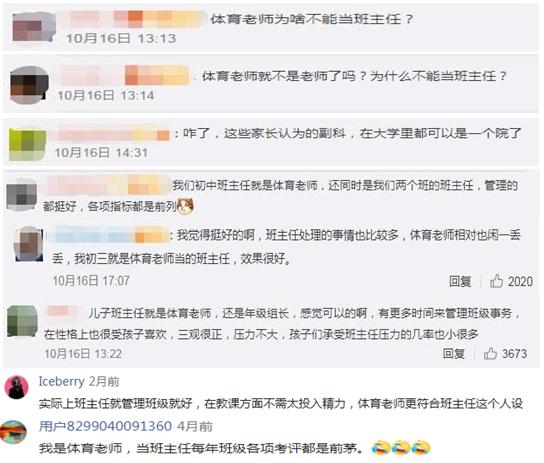Click green avatar of the 14:31 commenter

tap(27, 144)
